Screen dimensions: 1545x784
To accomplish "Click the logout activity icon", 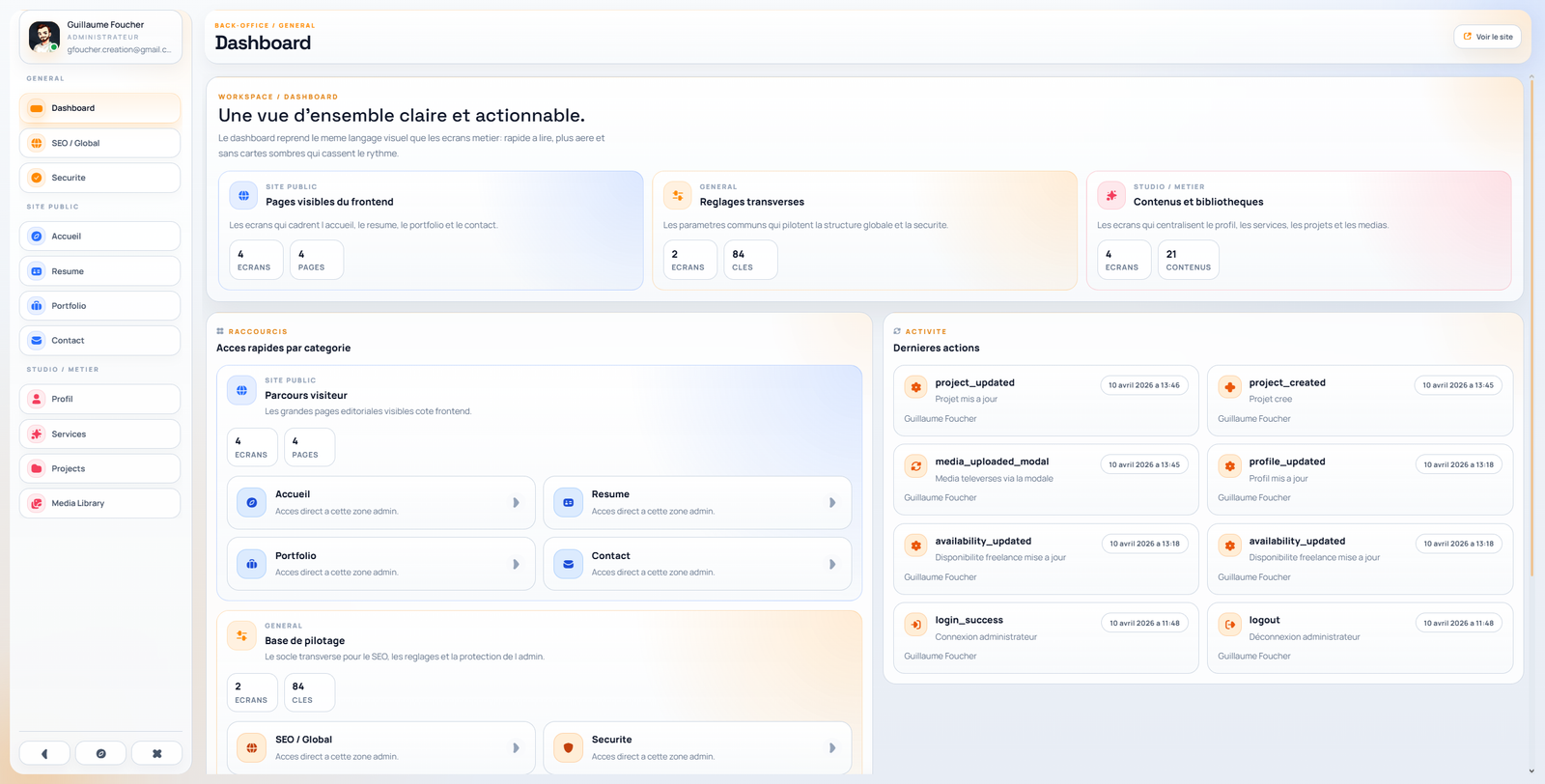I will pos(1229,625).
